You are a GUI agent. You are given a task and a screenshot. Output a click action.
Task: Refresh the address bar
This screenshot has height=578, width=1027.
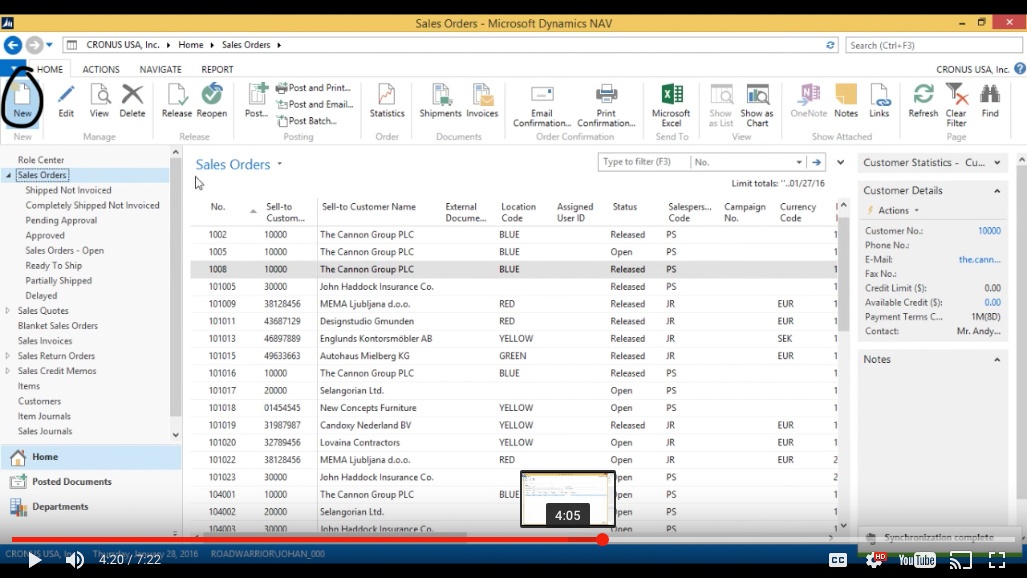(x=830, y=45)
